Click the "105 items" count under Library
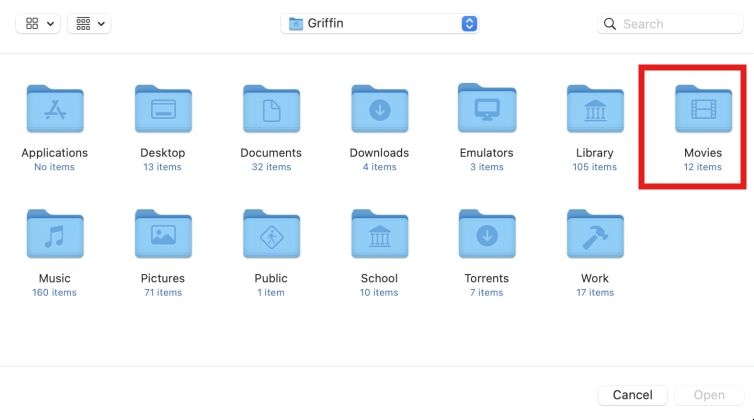The image size is (754, 420). pos(594,167)
